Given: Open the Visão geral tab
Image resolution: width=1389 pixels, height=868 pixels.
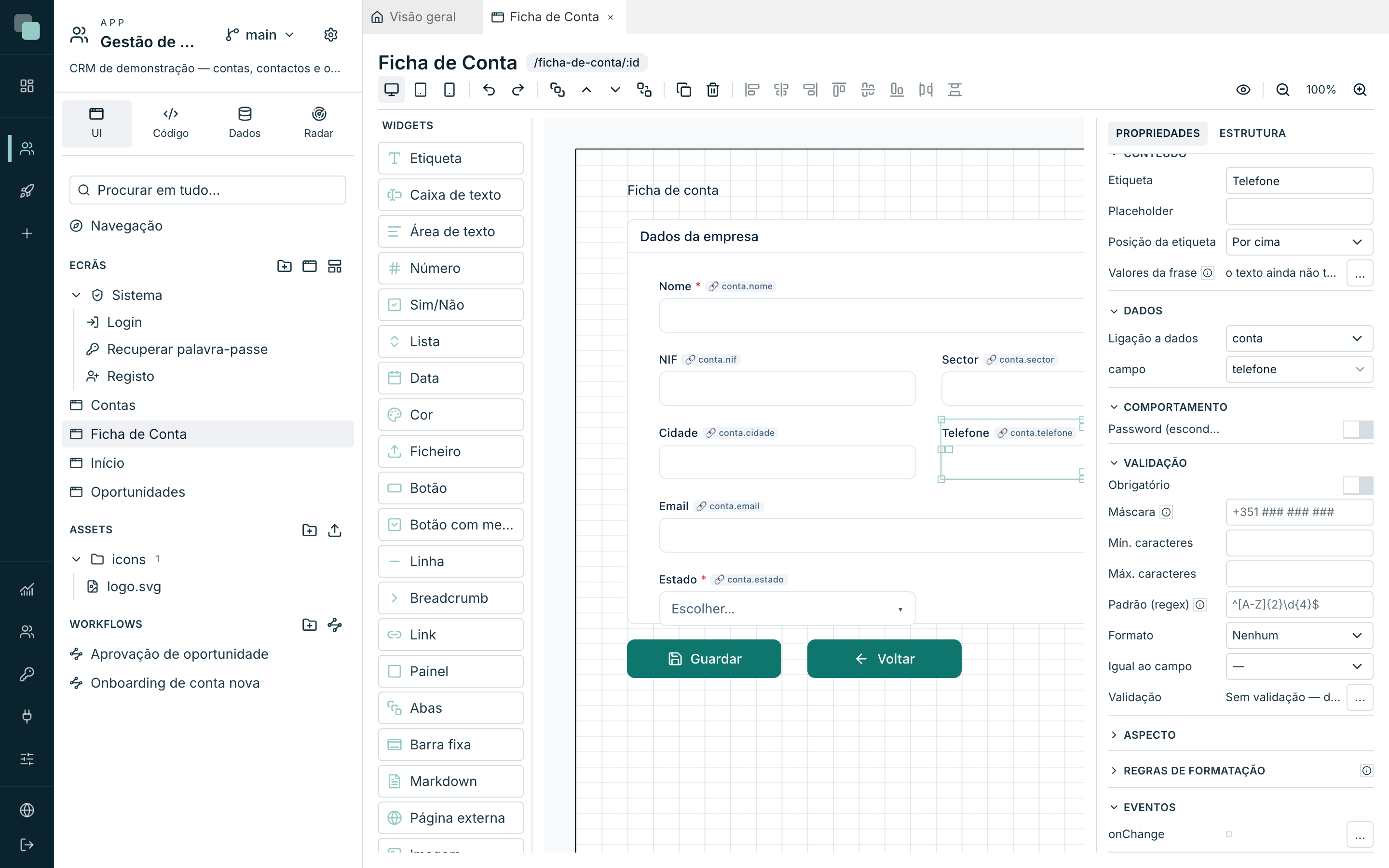Looking at the screenshot, I should 423,17.
